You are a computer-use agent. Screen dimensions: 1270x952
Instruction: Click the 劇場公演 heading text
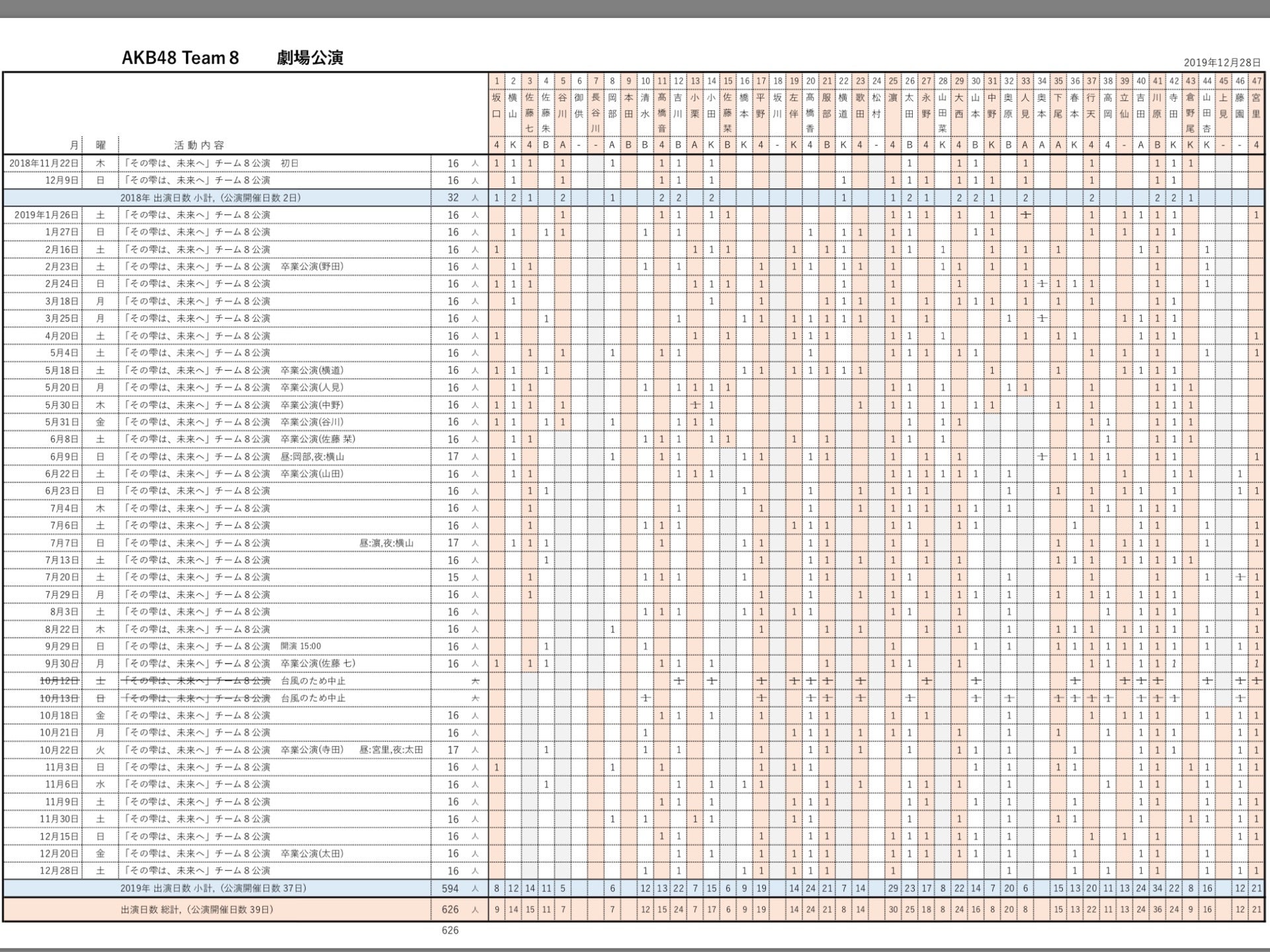[x=310, y=58]
